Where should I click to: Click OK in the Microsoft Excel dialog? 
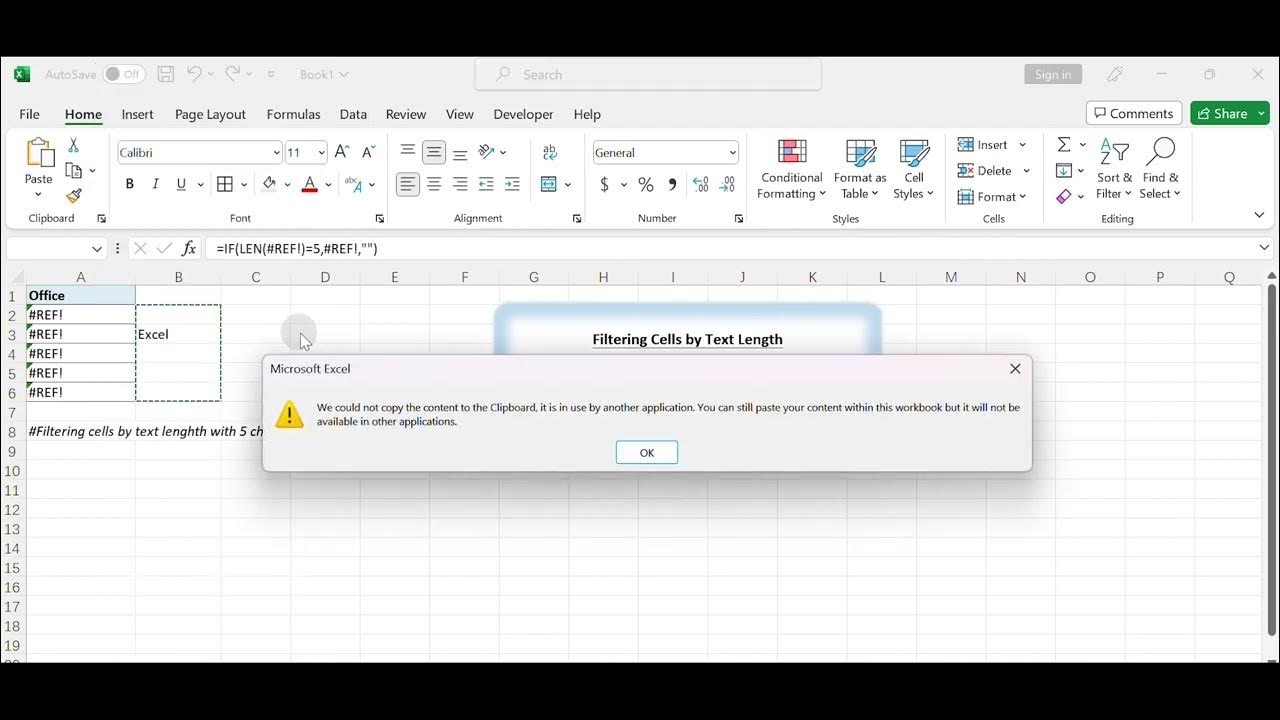pyautogui.click(x=647, y=453)
